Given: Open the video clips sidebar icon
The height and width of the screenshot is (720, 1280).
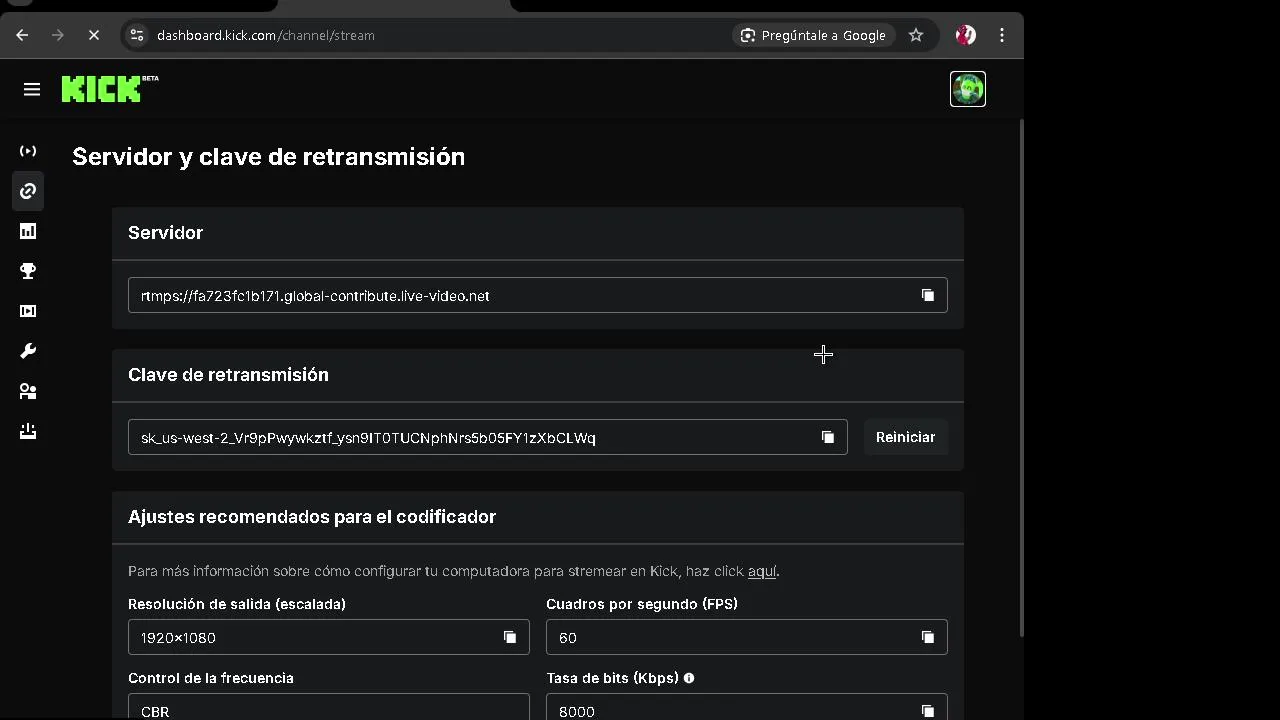Looking at the screenshot, I should click(28, 311).
